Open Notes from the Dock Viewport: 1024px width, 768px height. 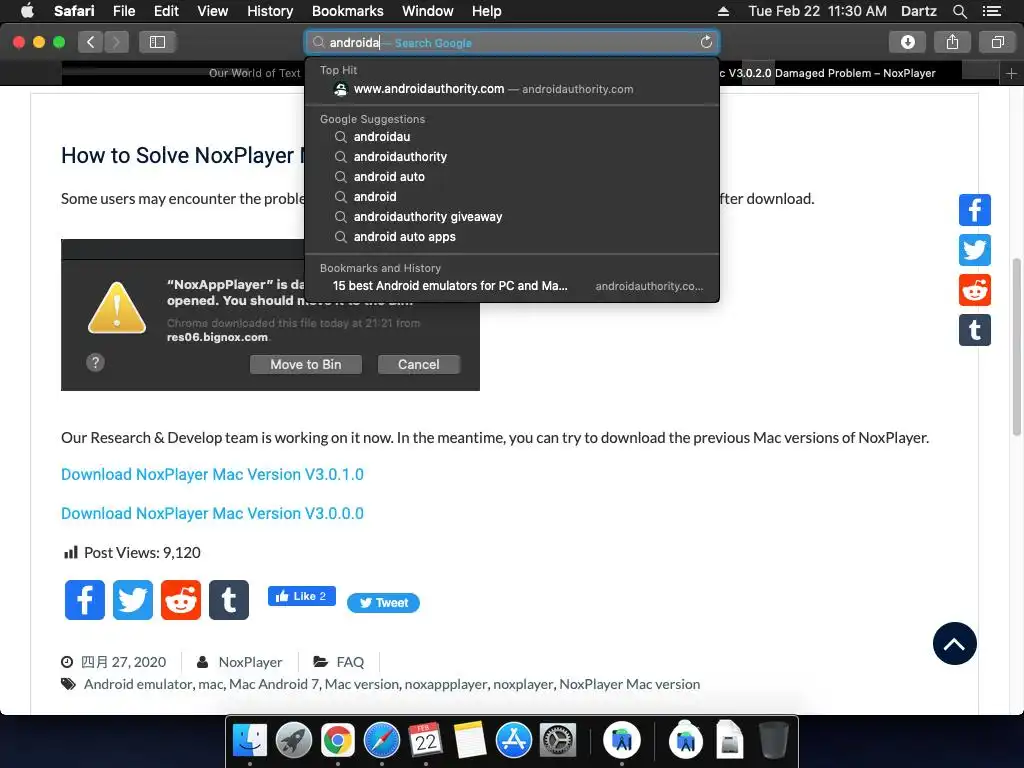click(x=470, y=741)
